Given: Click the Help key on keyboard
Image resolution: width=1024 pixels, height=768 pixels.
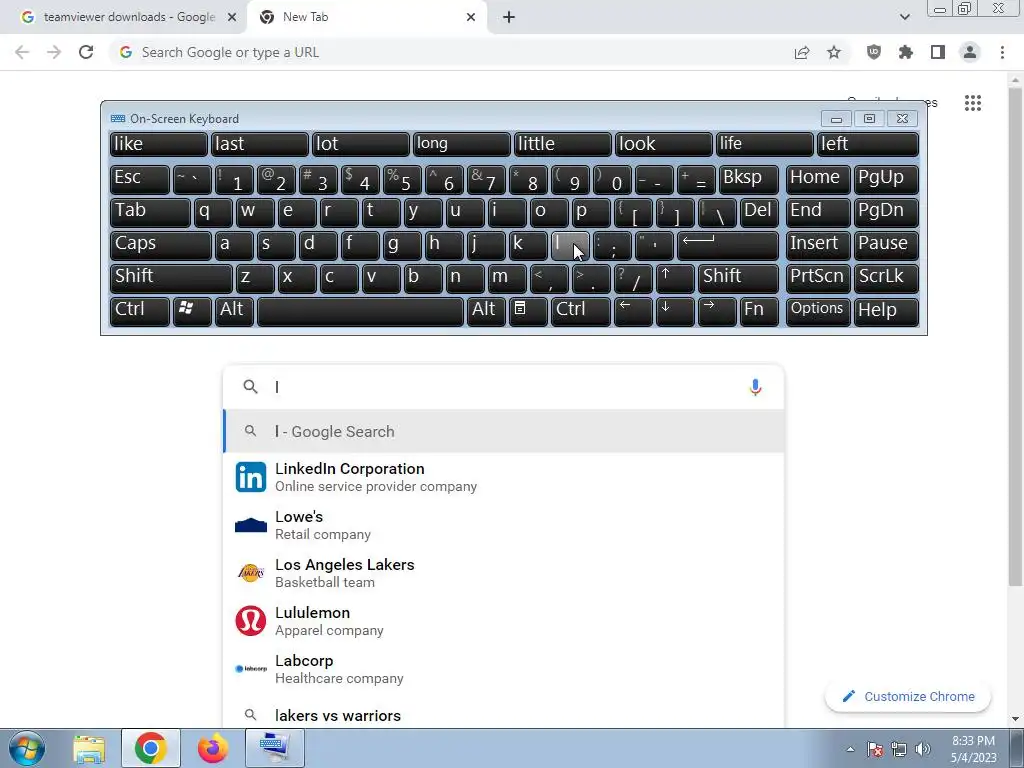Looking at the screenshot, I should click(x=886, y=310).
